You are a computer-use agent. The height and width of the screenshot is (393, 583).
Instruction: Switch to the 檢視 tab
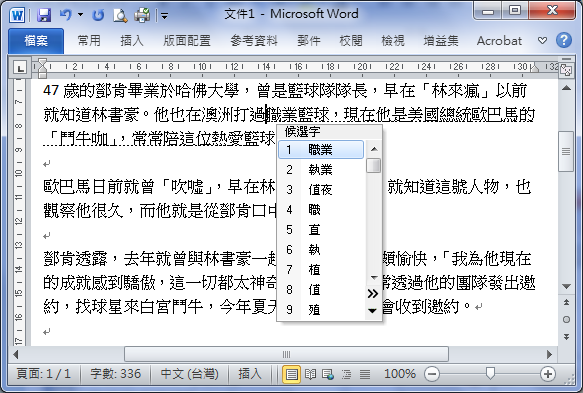pos(393,41)
